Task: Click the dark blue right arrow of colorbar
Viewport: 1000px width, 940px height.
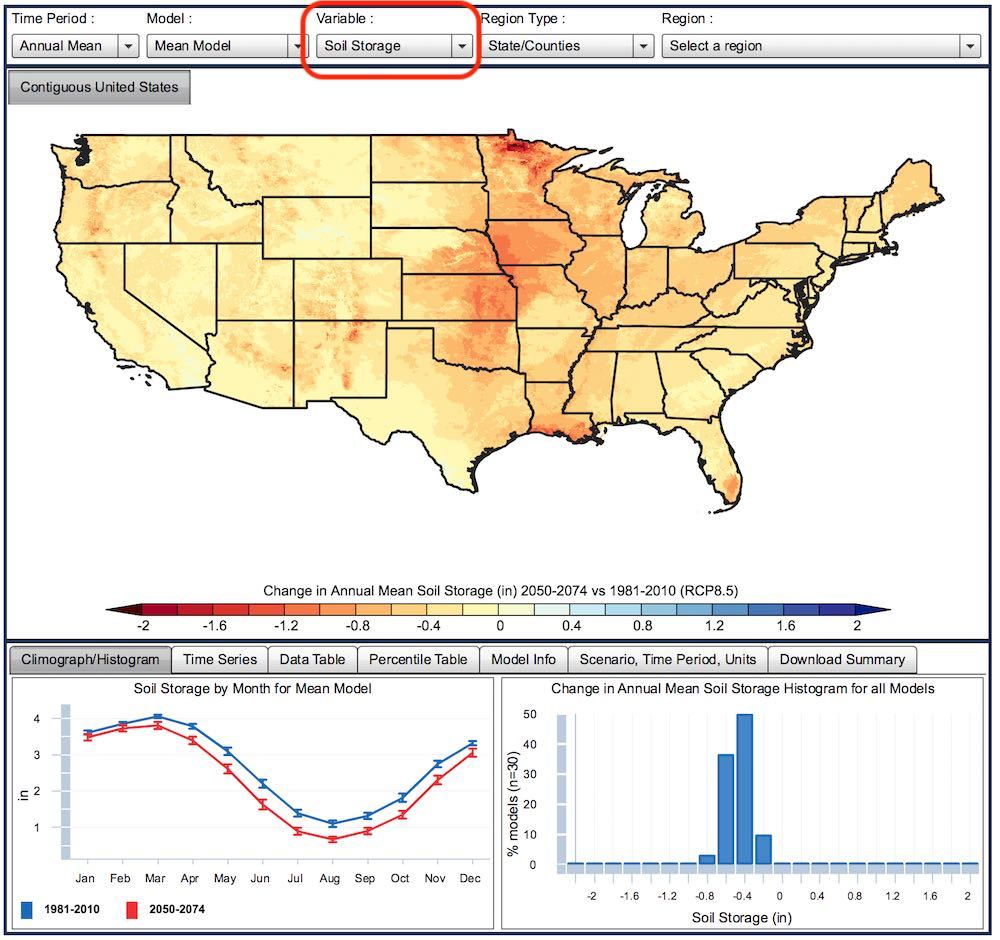Action: tap(873, 610)
